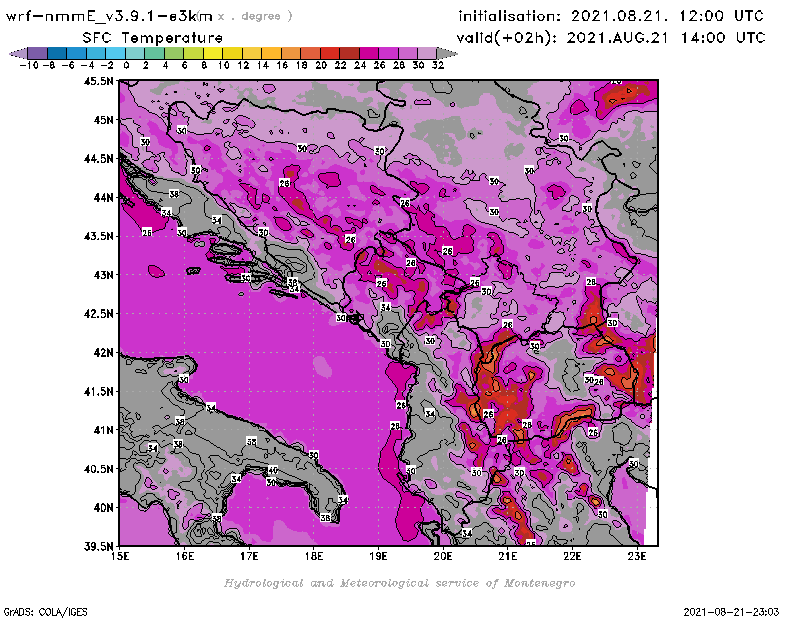Click the 41.5N latitude label

pyautogui.click(x=98, y=391)
